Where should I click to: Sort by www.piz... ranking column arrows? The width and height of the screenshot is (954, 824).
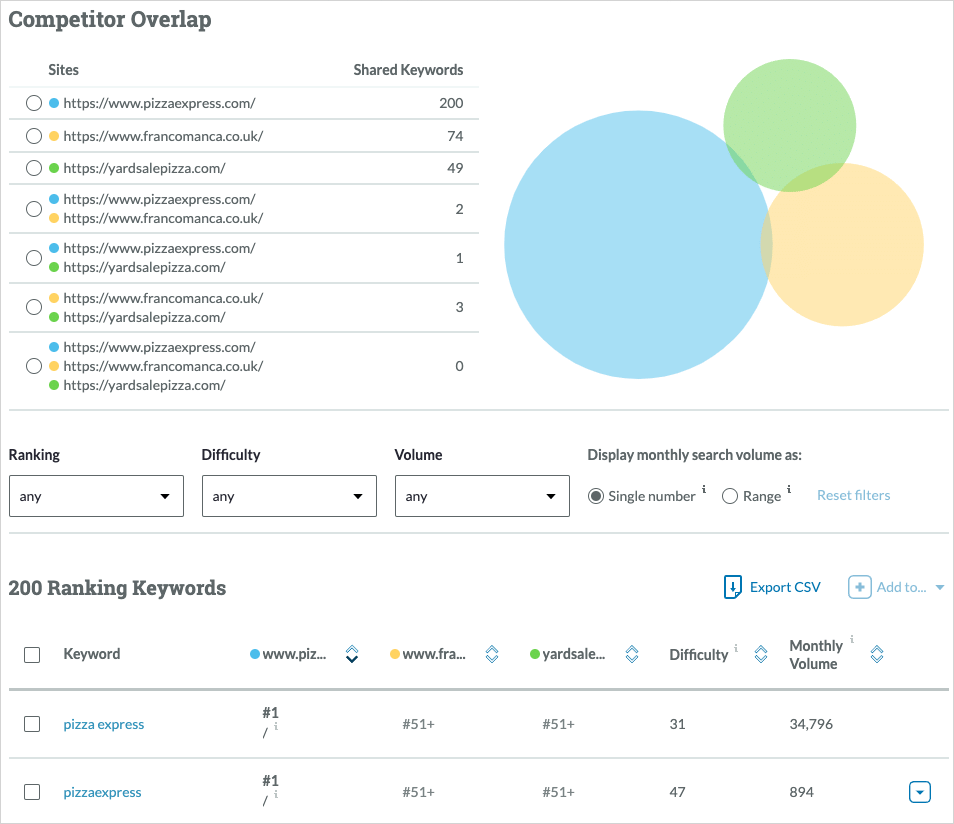[x=352, y=654]
